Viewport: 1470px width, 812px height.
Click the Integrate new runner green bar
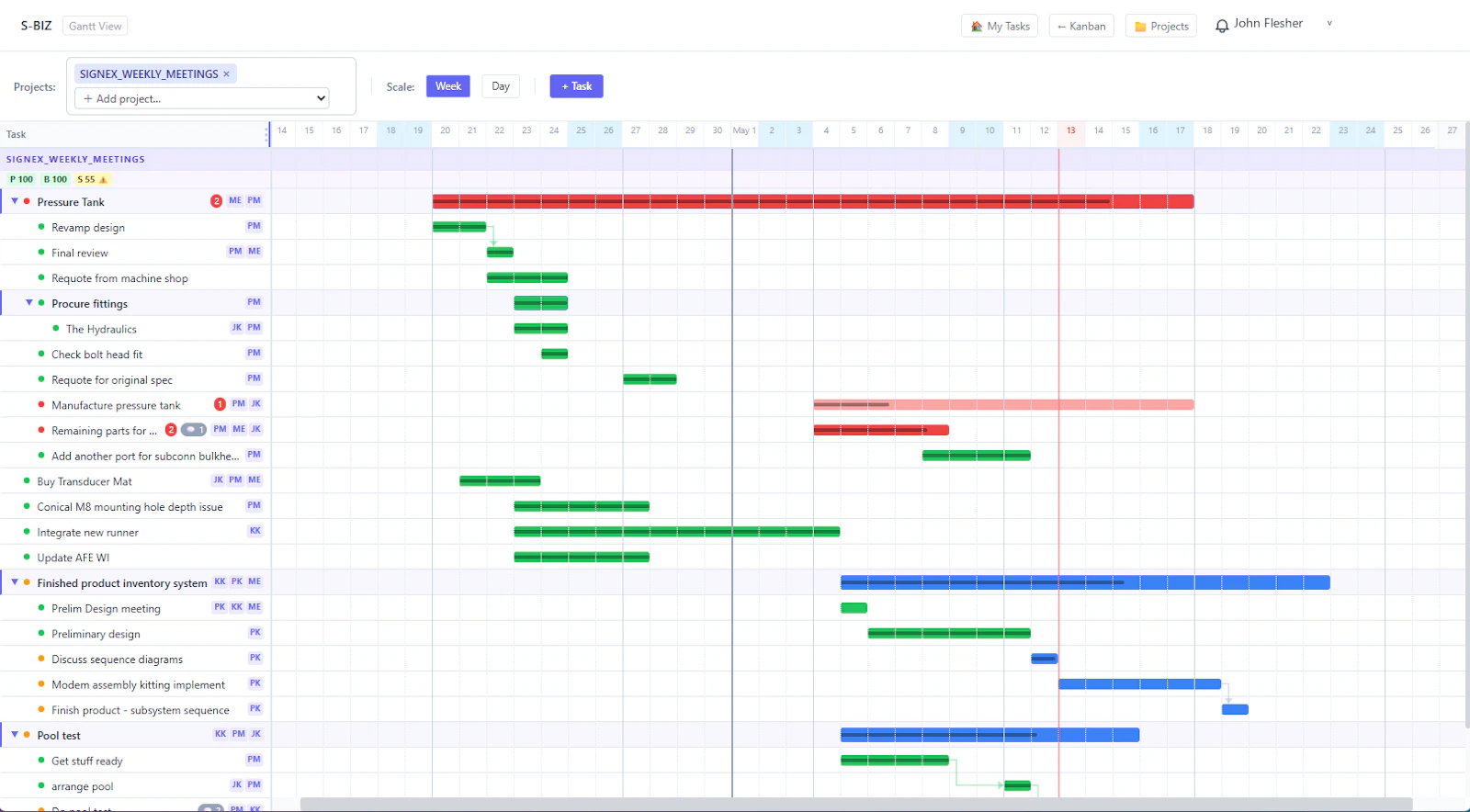pos(677,532)
